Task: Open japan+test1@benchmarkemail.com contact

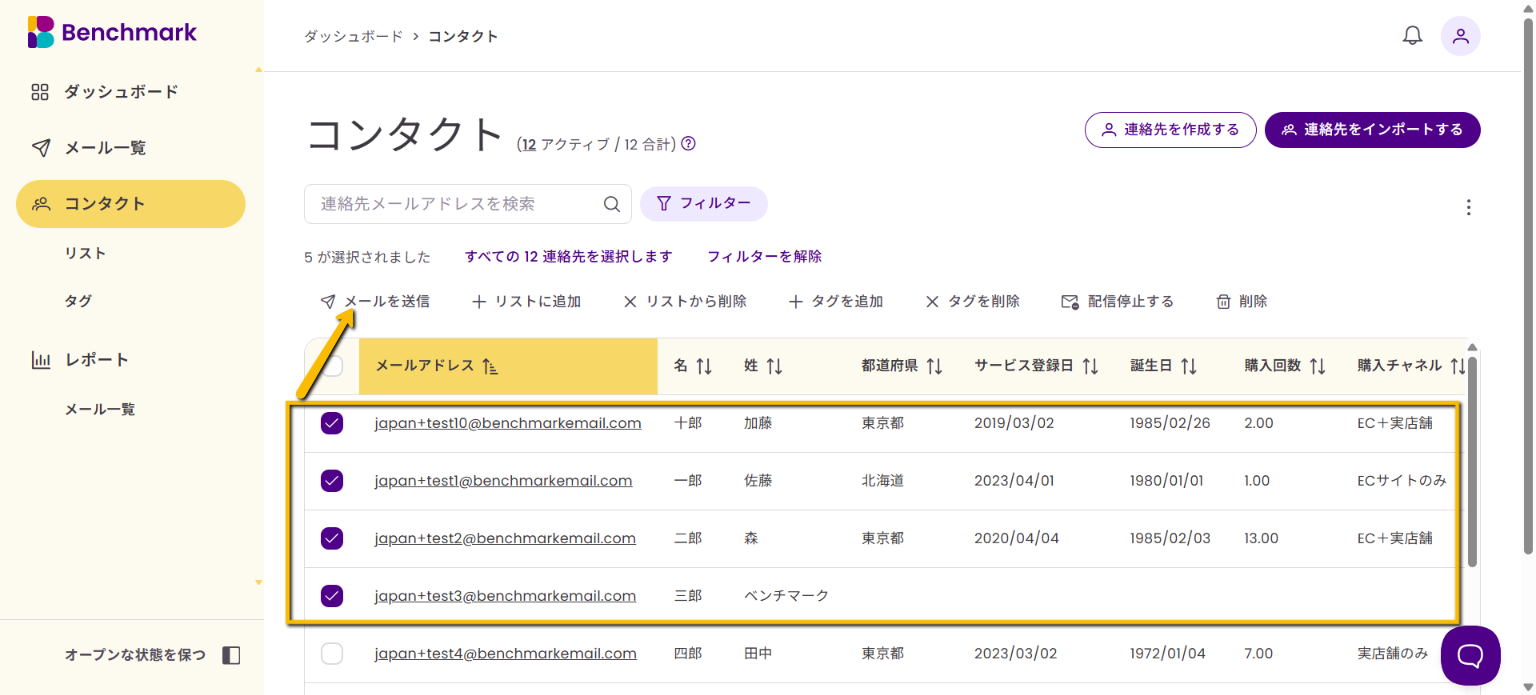Action: tap(503, 481)
